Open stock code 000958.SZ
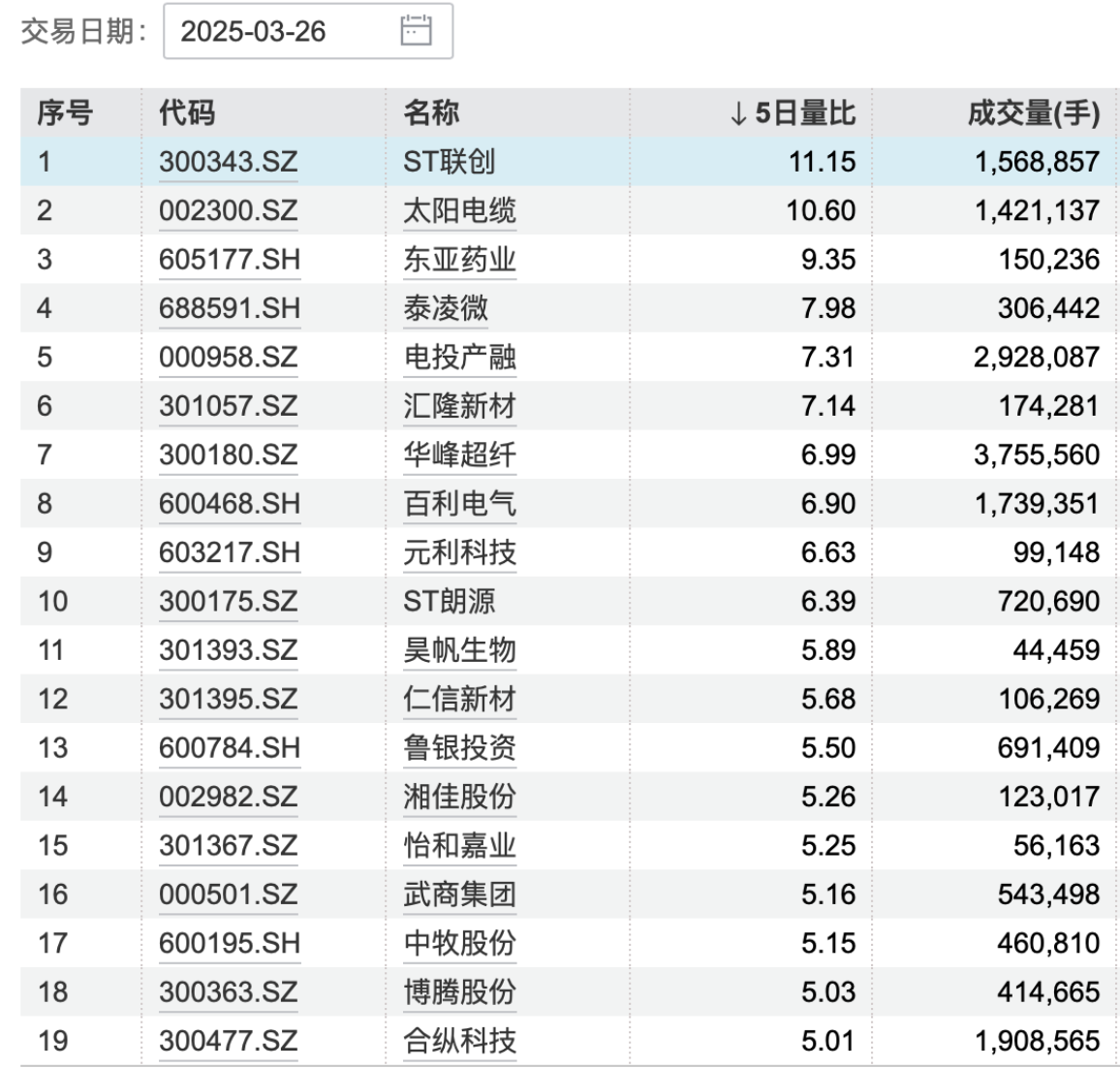 228,358
